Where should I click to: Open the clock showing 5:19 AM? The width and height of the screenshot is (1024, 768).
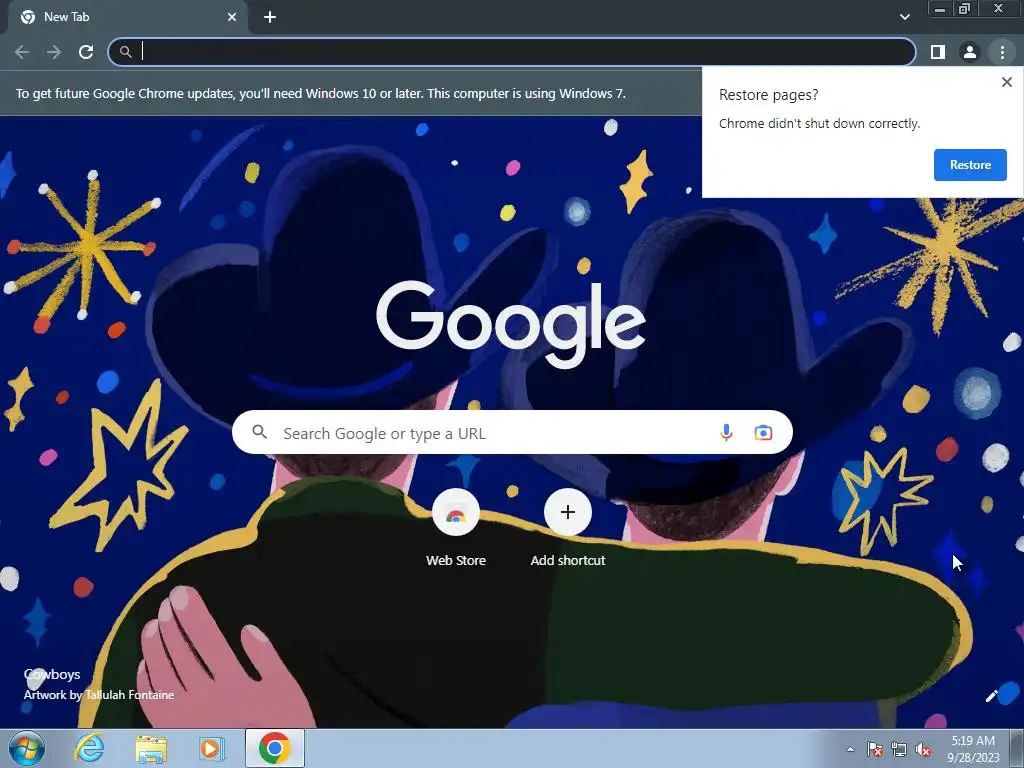click(973, 749)
